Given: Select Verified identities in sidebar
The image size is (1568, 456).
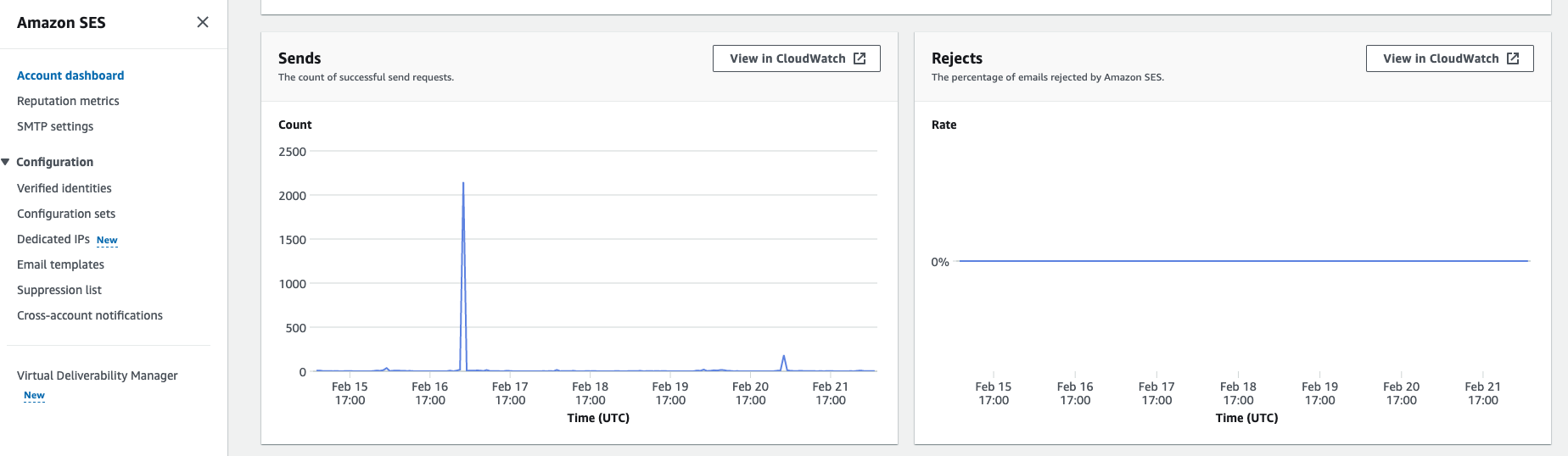Looking at the screenshot, I should (x=64, y=188).
